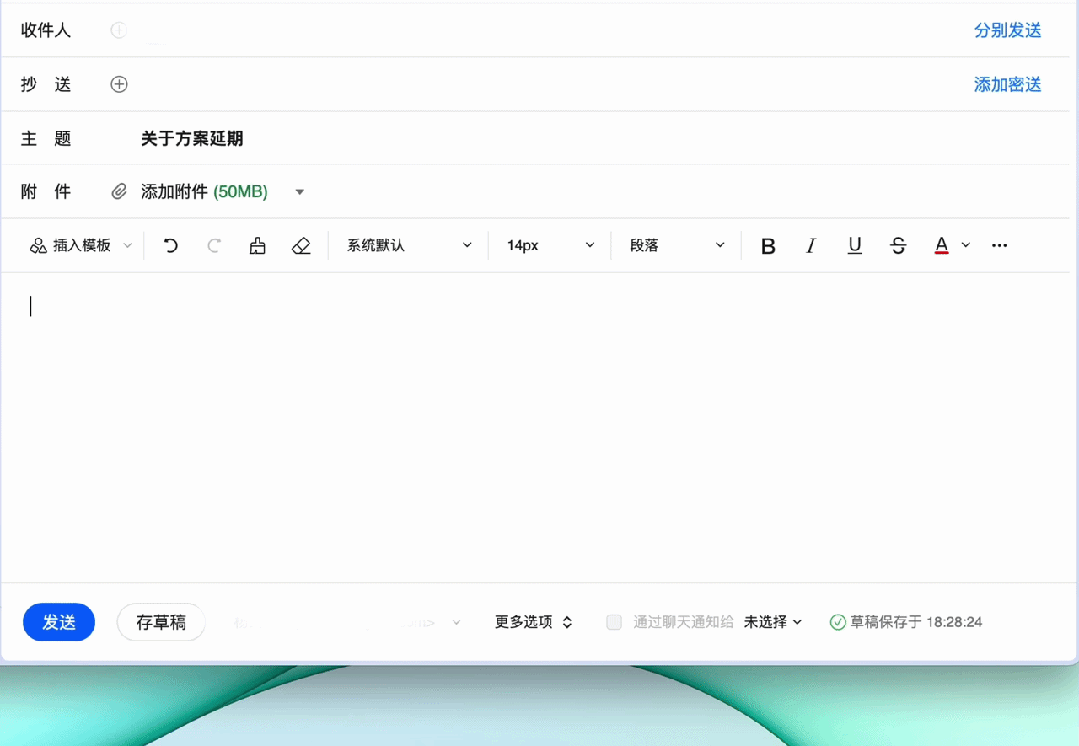
Task: Click the green draft-saved checkmark icon
Action: (x=837, y=622)
